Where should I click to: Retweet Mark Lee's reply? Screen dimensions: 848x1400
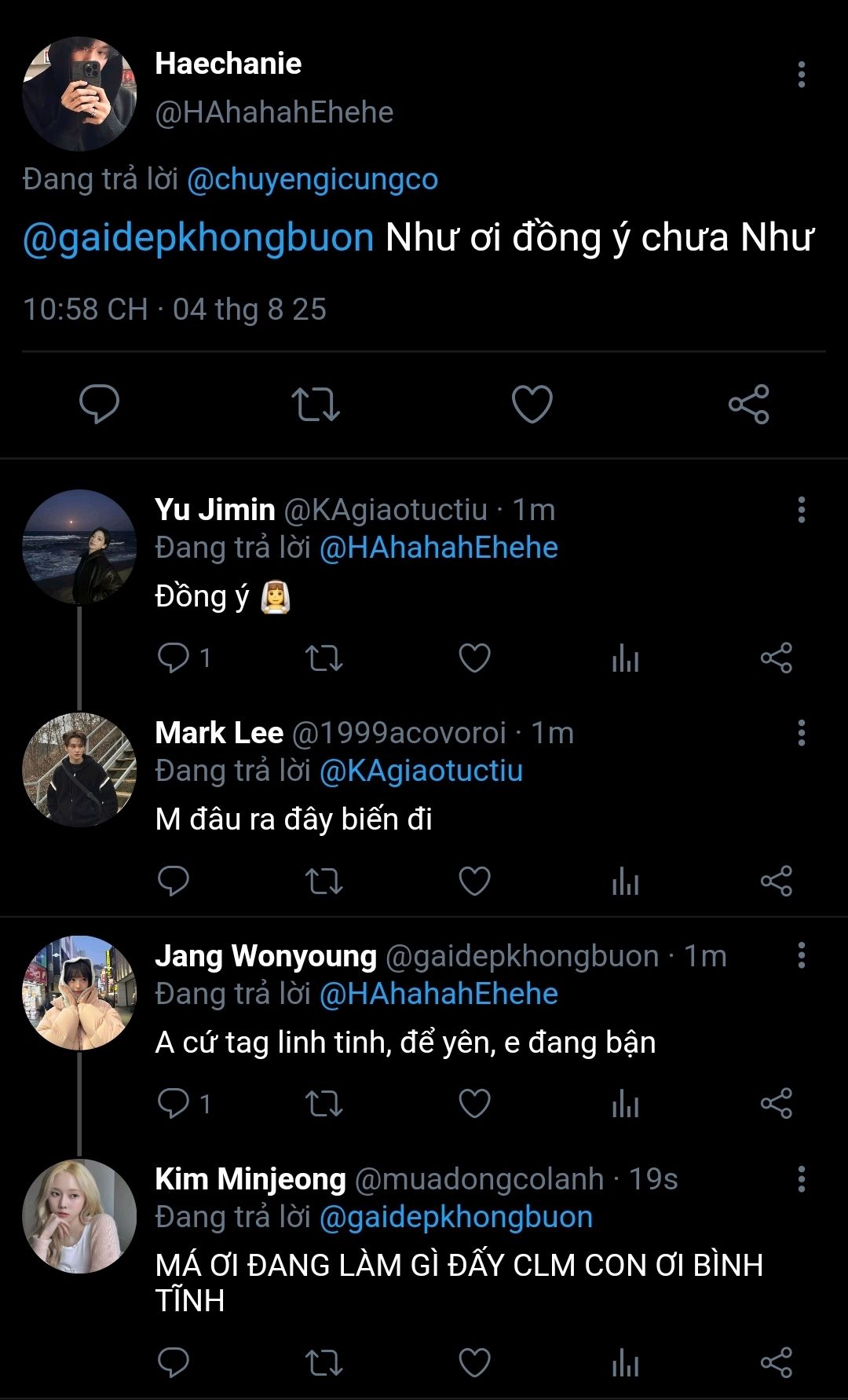pos(323,881)
